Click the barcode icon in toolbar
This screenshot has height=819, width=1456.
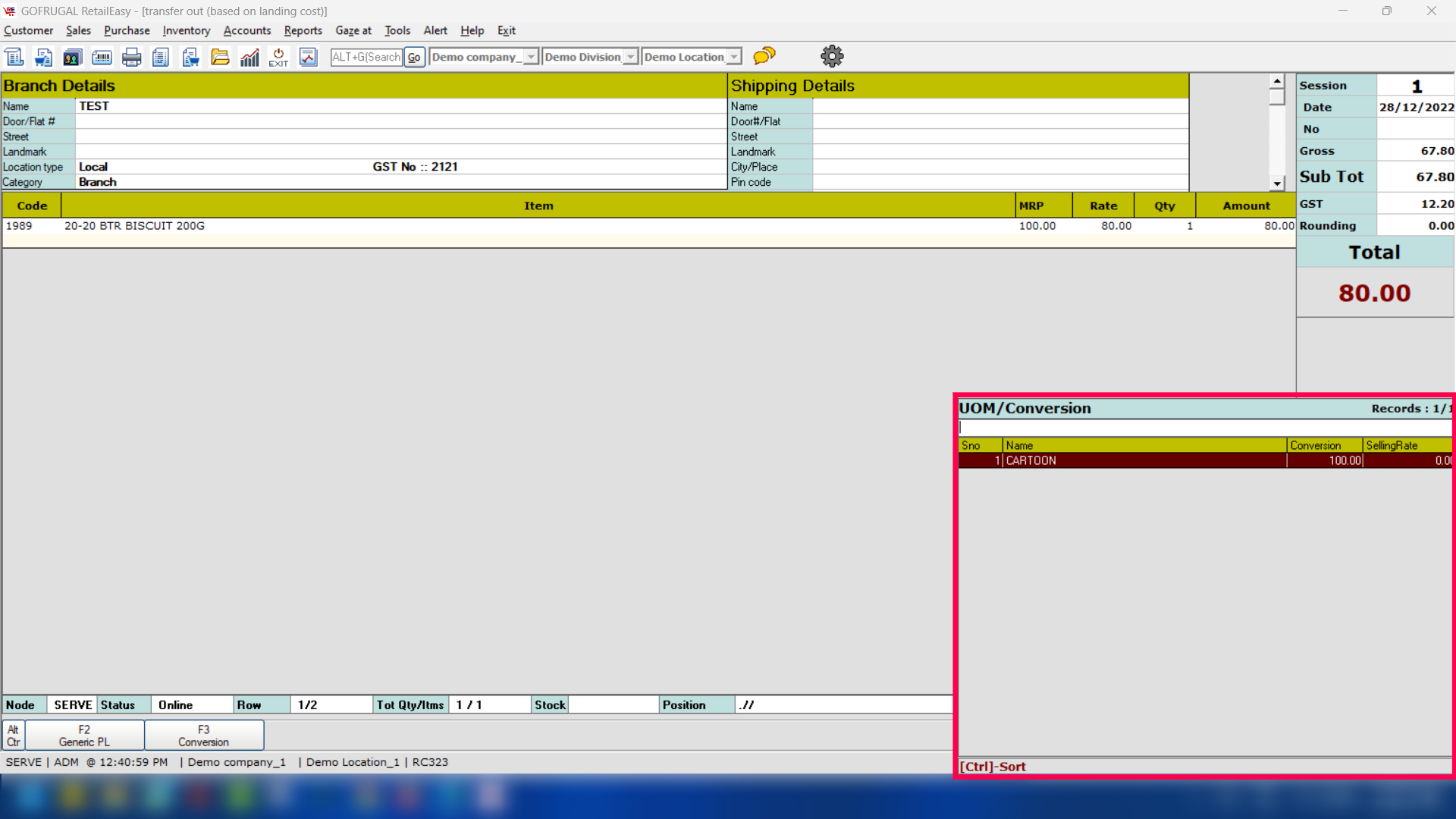click(x=102, y=57)
